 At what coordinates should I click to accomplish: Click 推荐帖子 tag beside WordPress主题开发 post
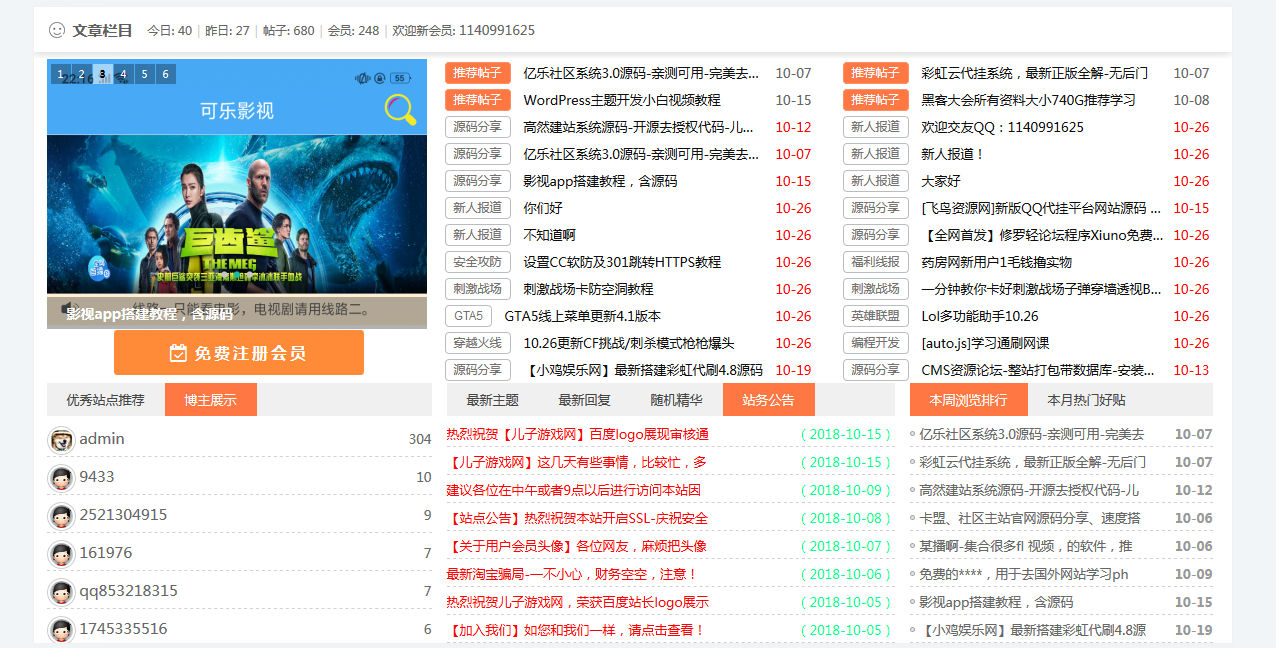point(477,100)
